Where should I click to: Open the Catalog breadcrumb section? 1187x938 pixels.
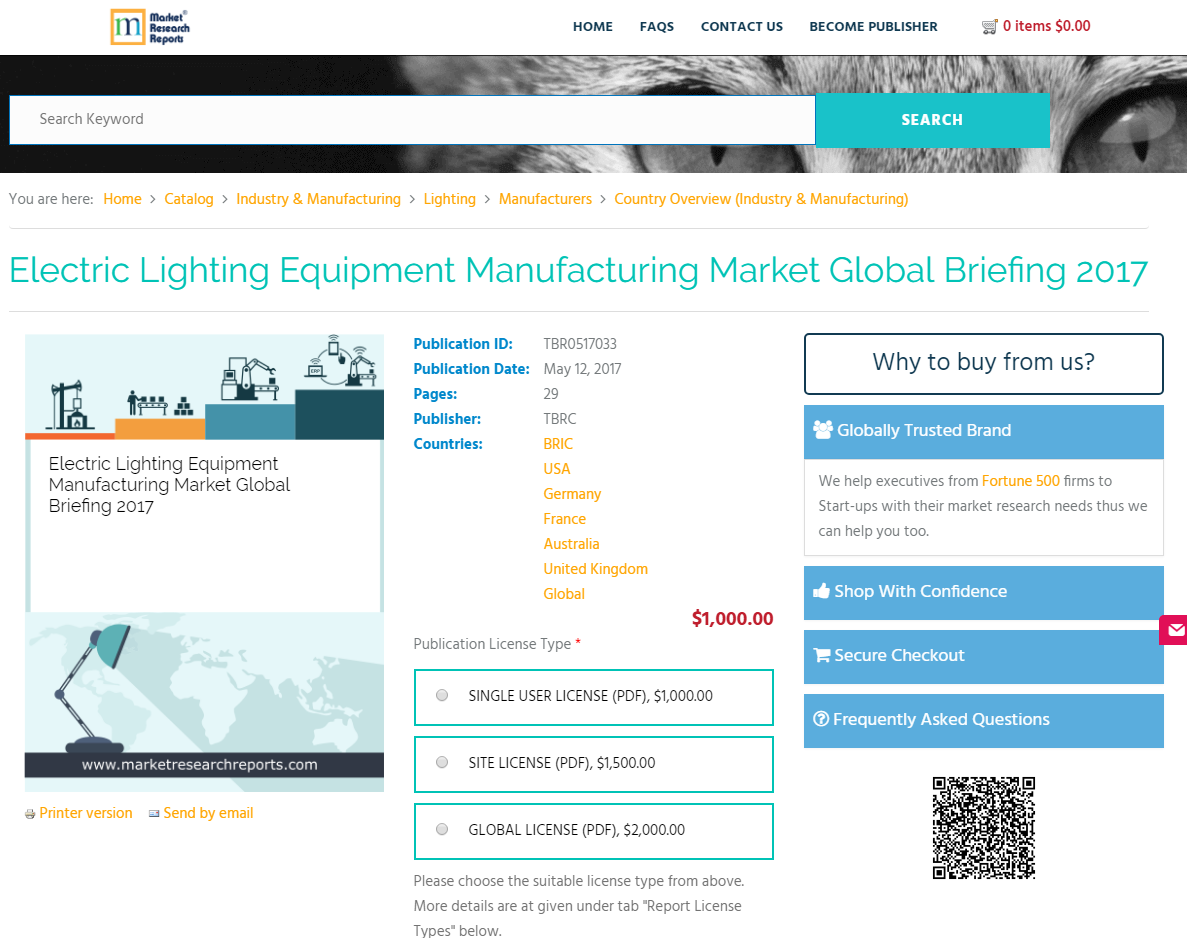coord(188,199)
